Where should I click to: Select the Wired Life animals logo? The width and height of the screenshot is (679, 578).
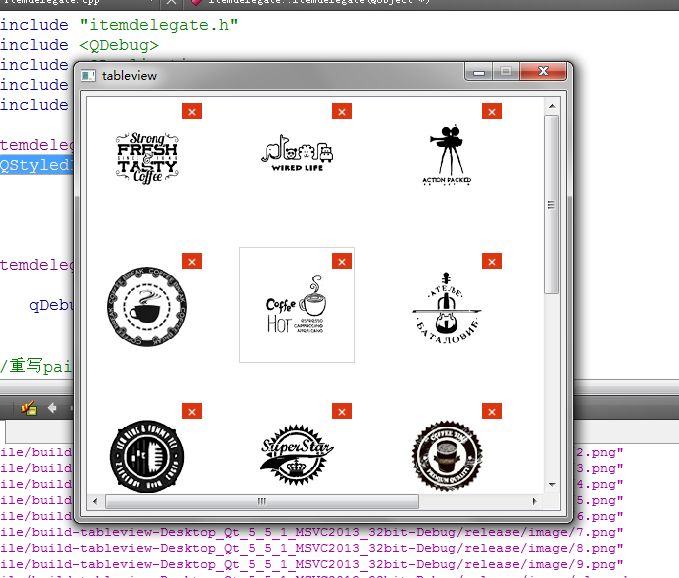297,153
